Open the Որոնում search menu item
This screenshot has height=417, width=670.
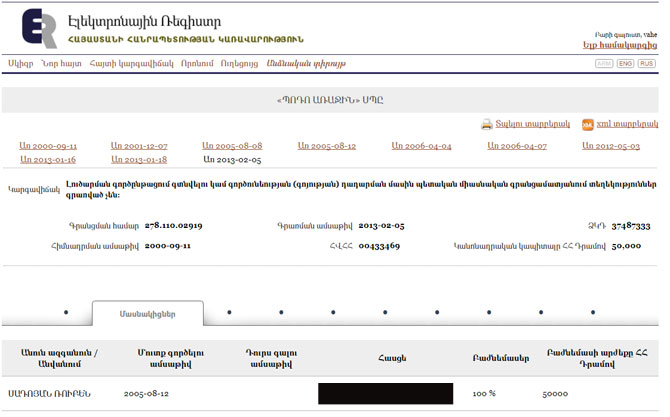[197, 64]
